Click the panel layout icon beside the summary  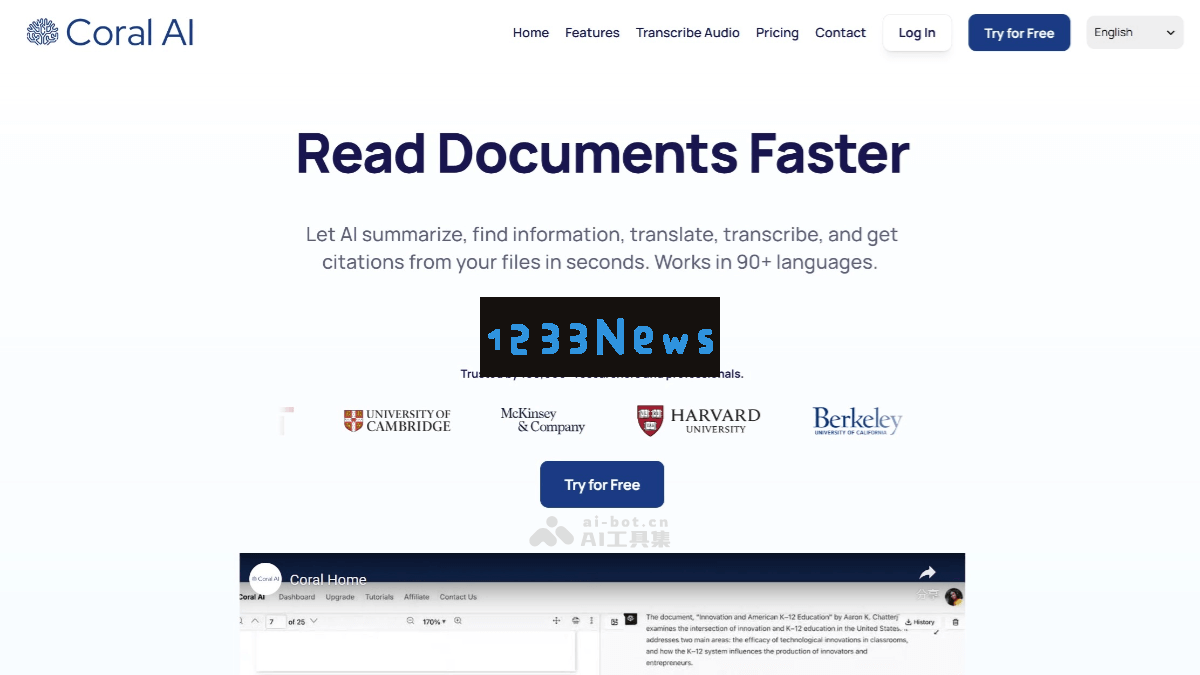(614, 621)
